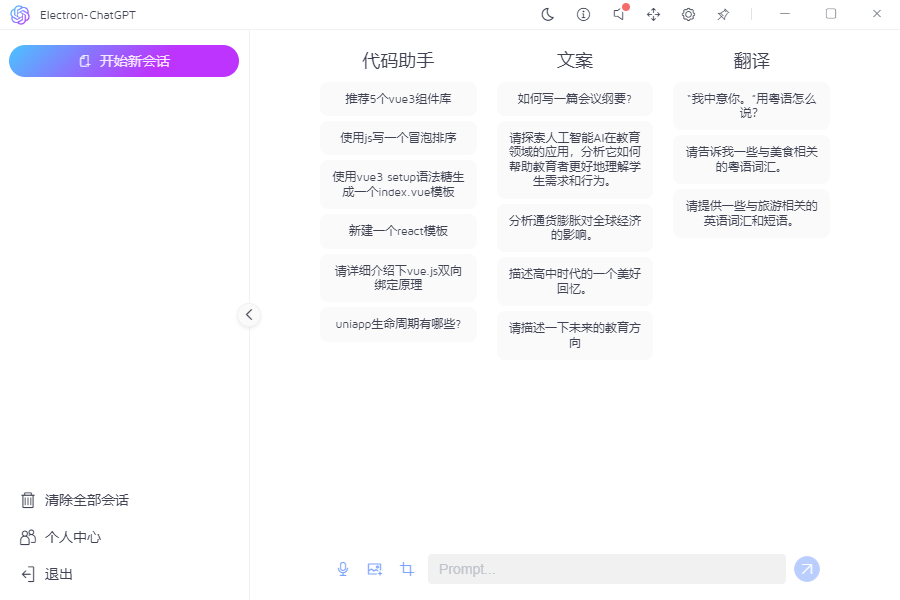Select the 分析通货膨胀对全球经济的影响 prompt
The image size is (900, 600).
click(575, 228)
